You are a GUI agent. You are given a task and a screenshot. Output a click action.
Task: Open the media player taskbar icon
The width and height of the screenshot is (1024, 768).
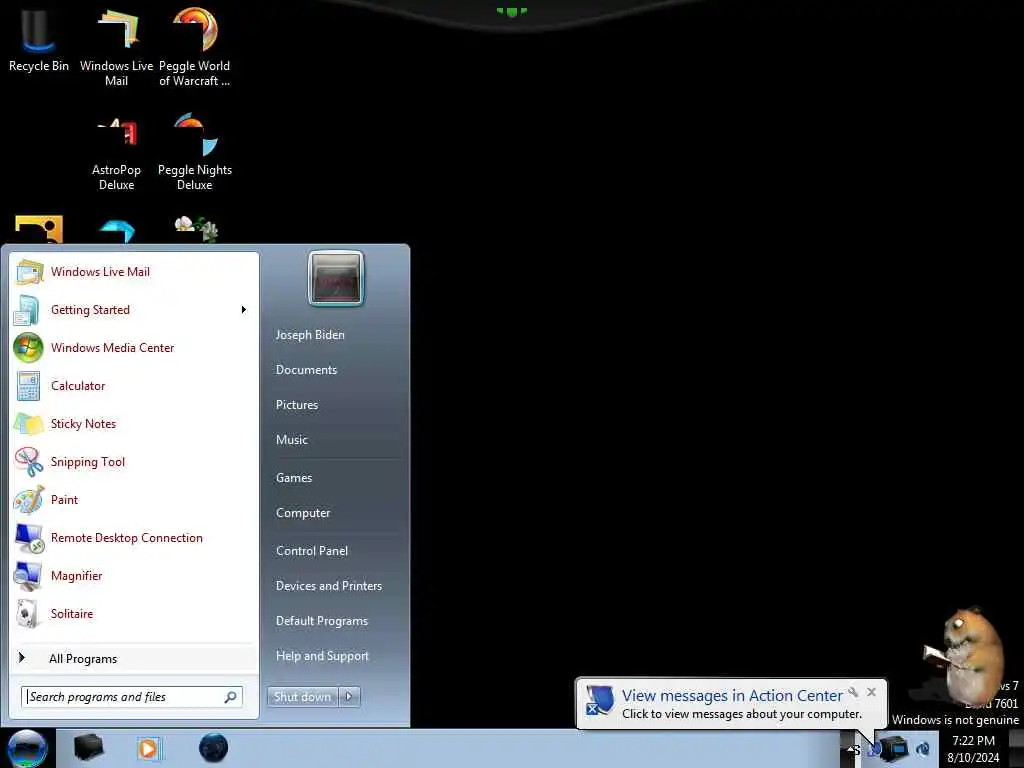[x=148, y=748]
